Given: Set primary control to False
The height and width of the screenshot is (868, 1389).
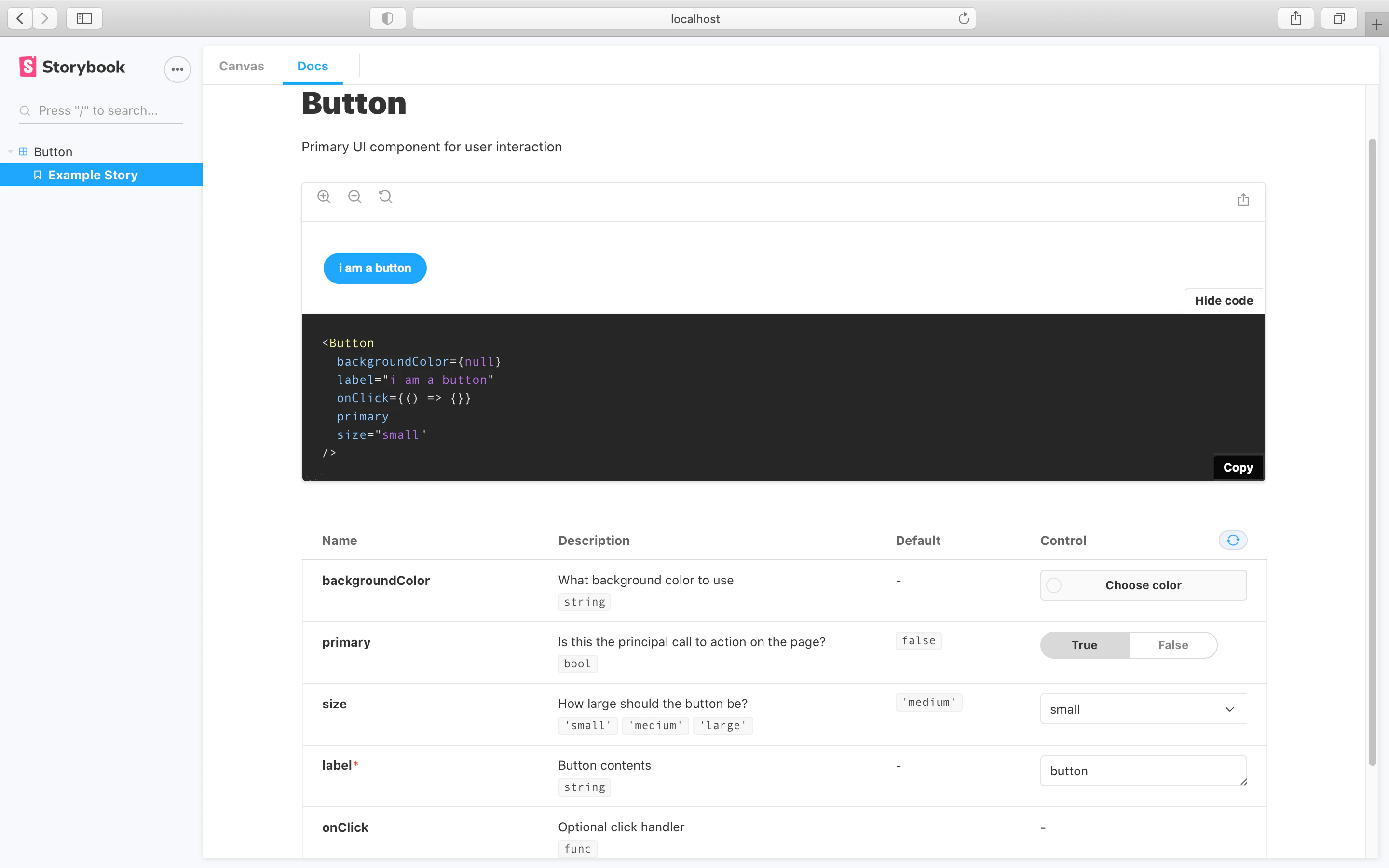Looking at the screenshot, I should coord(1173,645).
